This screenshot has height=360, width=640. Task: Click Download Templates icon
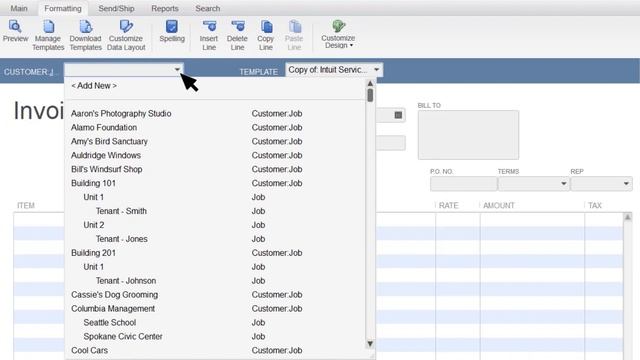point(85,27)
